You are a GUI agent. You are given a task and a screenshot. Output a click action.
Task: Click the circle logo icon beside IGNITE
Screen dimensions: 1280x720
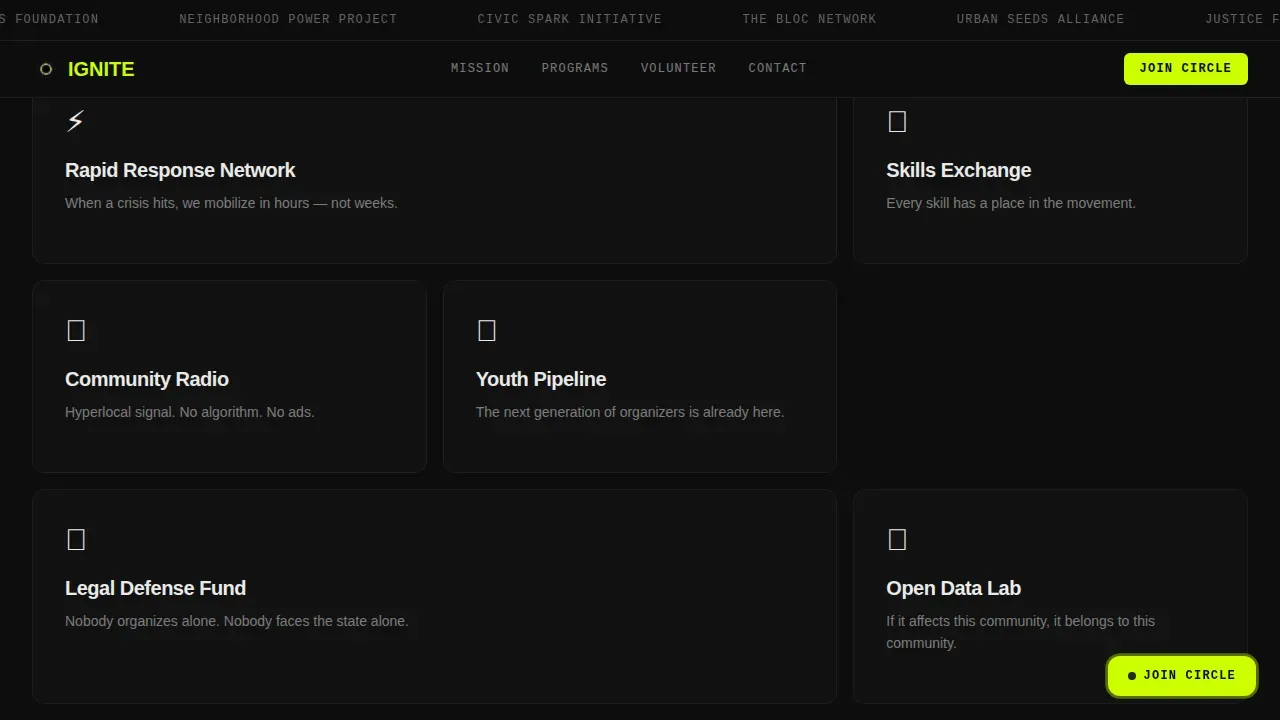[x=46, y=69]
